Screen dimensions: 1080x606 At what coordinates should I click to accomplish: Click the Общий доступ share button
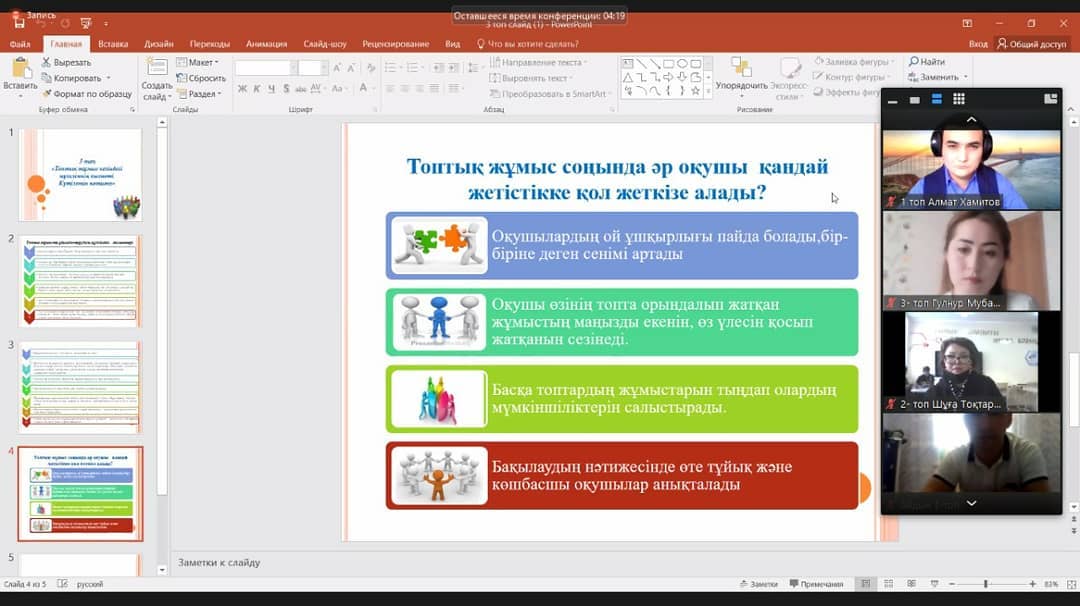(1032, 43)
